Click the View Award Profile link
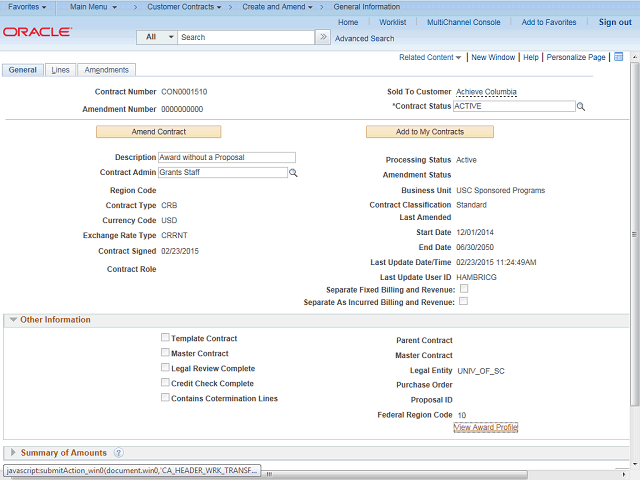This screenshot has width=640, height=480. (485, 428)
